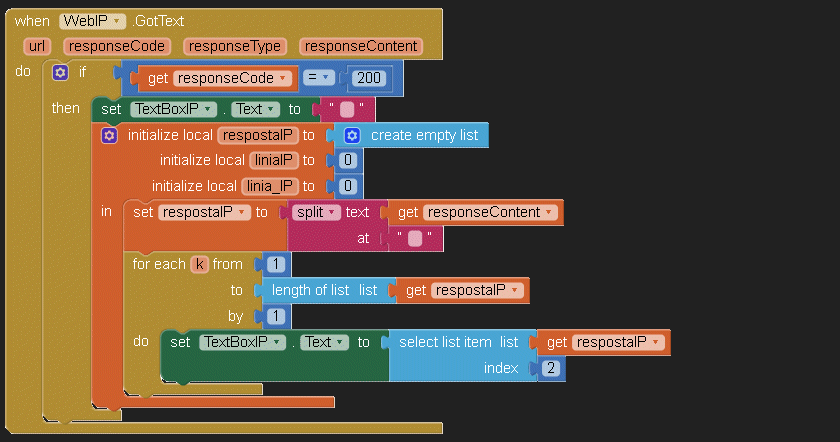
Task: Select the responseType event parameter
Action: 236,46
